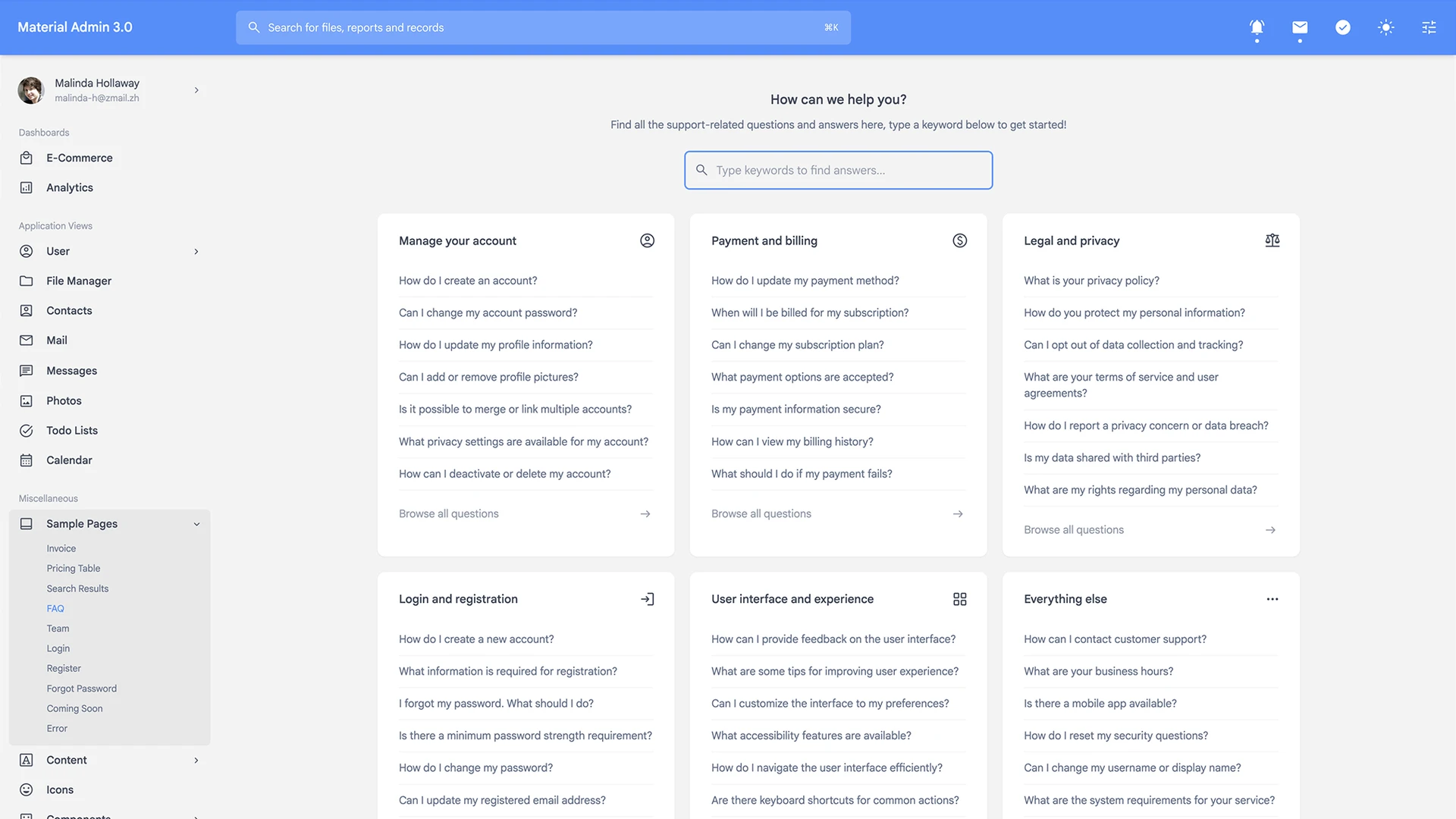Click the User interface grid icon
The image size is (1456, 819).
959,599
